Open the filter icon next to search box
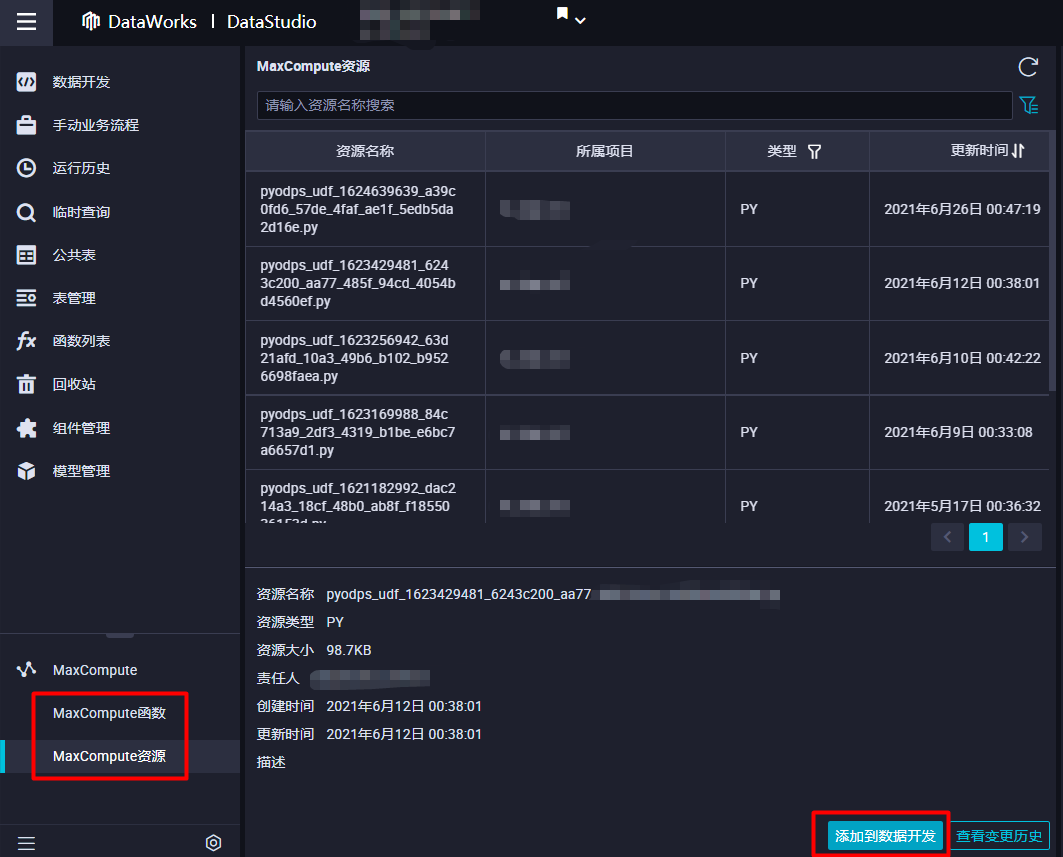 pos(1029,105)
